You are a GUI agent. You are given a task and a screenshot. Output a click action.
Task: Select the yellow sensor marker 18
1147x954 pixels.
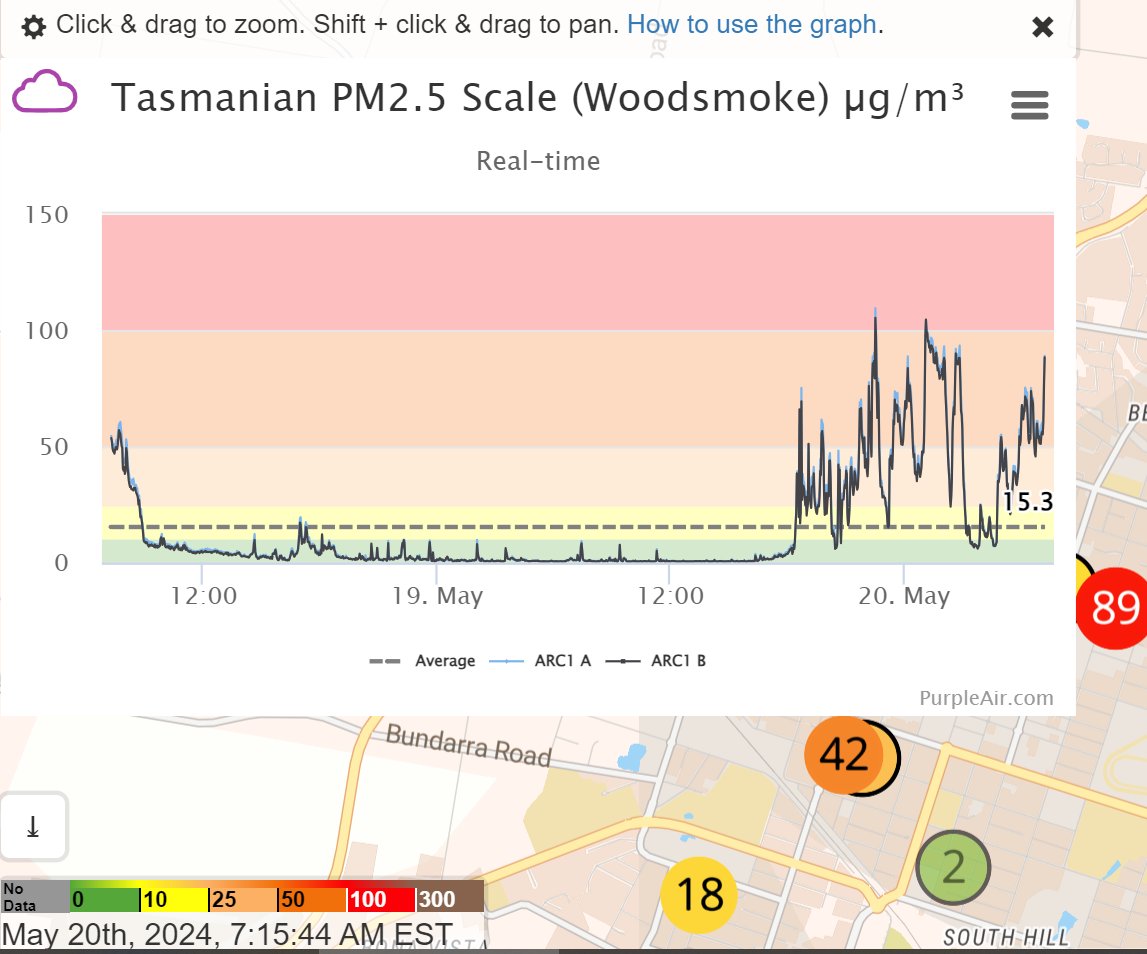(699, 894)
